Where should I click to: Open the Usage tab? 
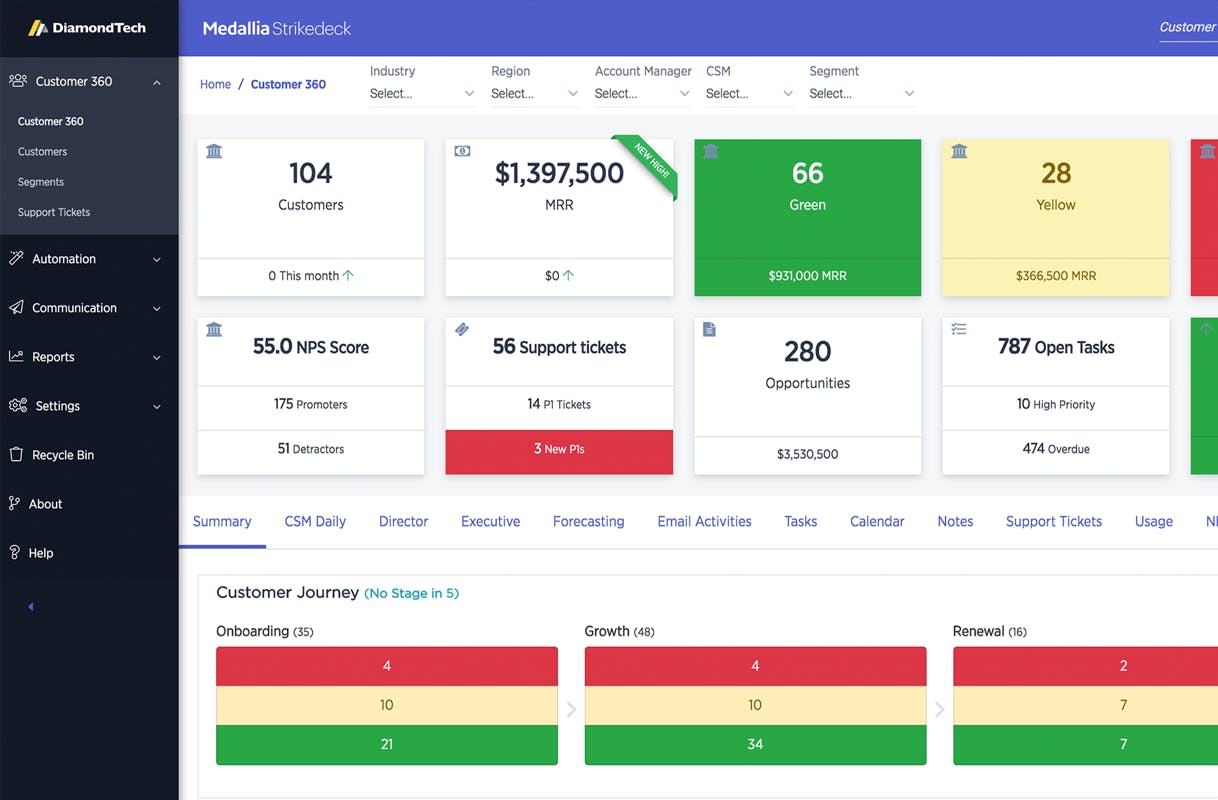[1153, 521]
